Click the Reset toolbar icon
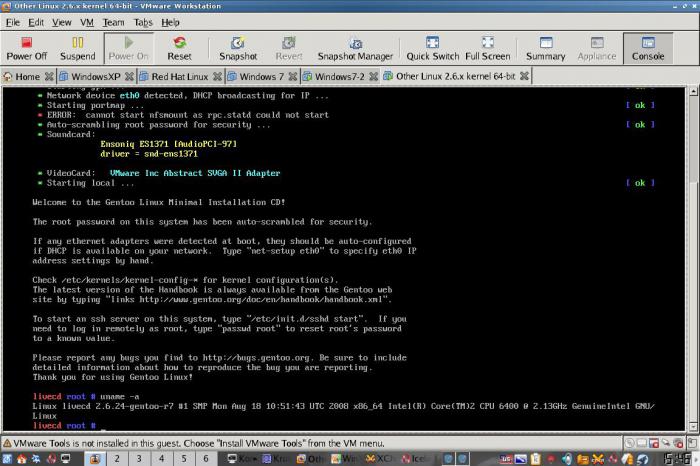700x466 pixels. [x=179, y=48]
